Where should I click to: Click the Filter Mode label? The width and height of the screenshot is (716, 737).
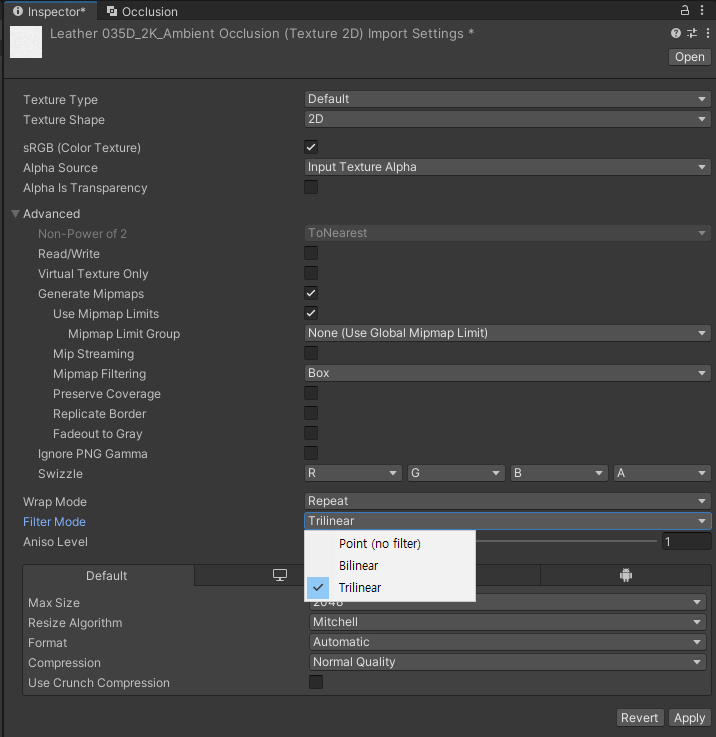tap(54, 522)
